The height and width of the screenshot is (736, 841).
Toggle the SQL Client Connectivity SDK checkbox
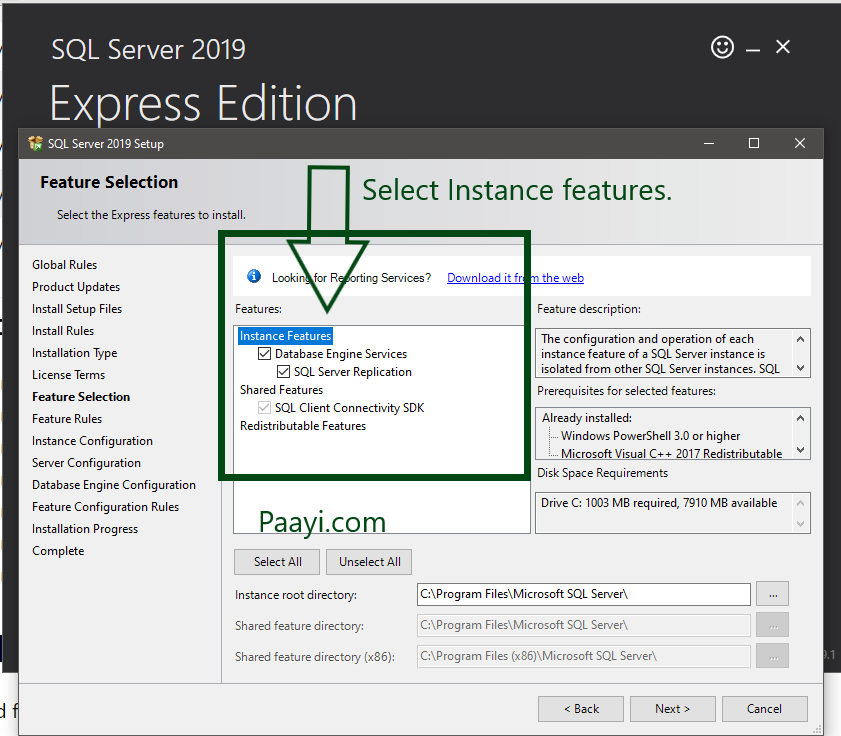coord(265,407)
